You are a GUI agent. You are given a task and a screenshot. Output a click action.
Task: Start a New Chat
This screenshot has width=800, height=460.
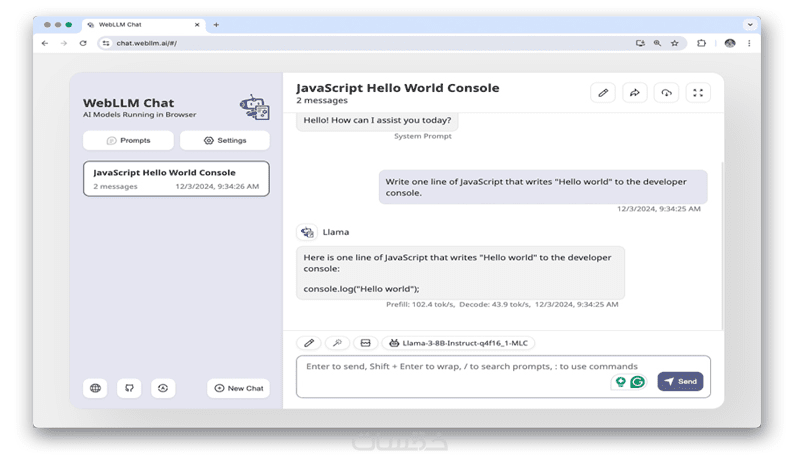(x=239, y=388)
